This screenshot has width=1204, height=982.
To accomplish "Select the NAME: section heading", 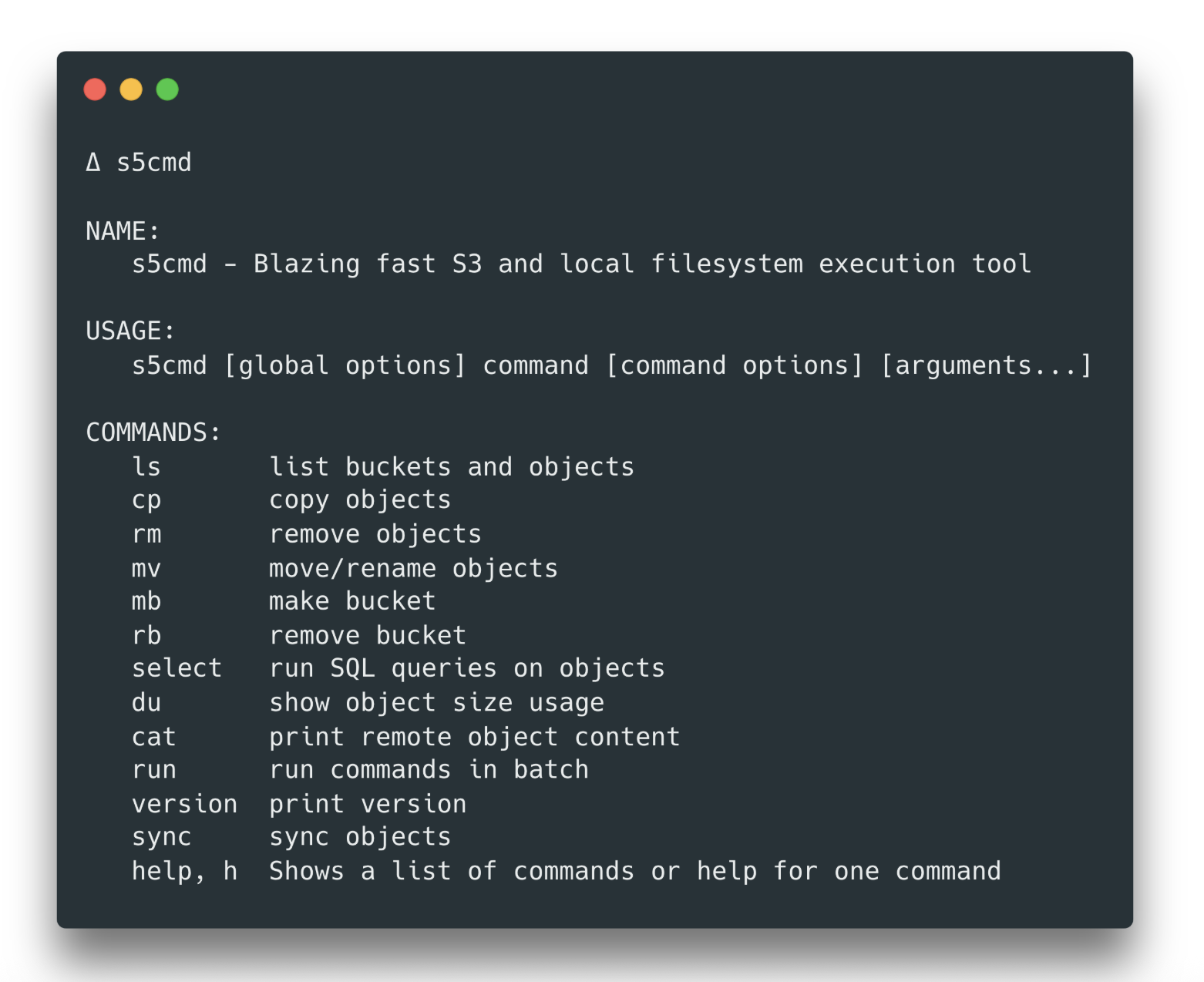I will pyautogui.click(x=123, y=230).
